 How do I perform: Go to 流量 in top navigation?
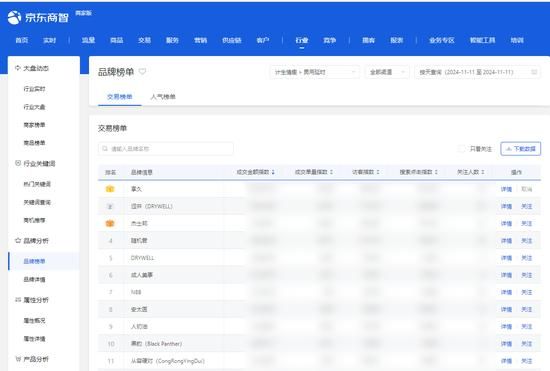(x=88, y=40)
